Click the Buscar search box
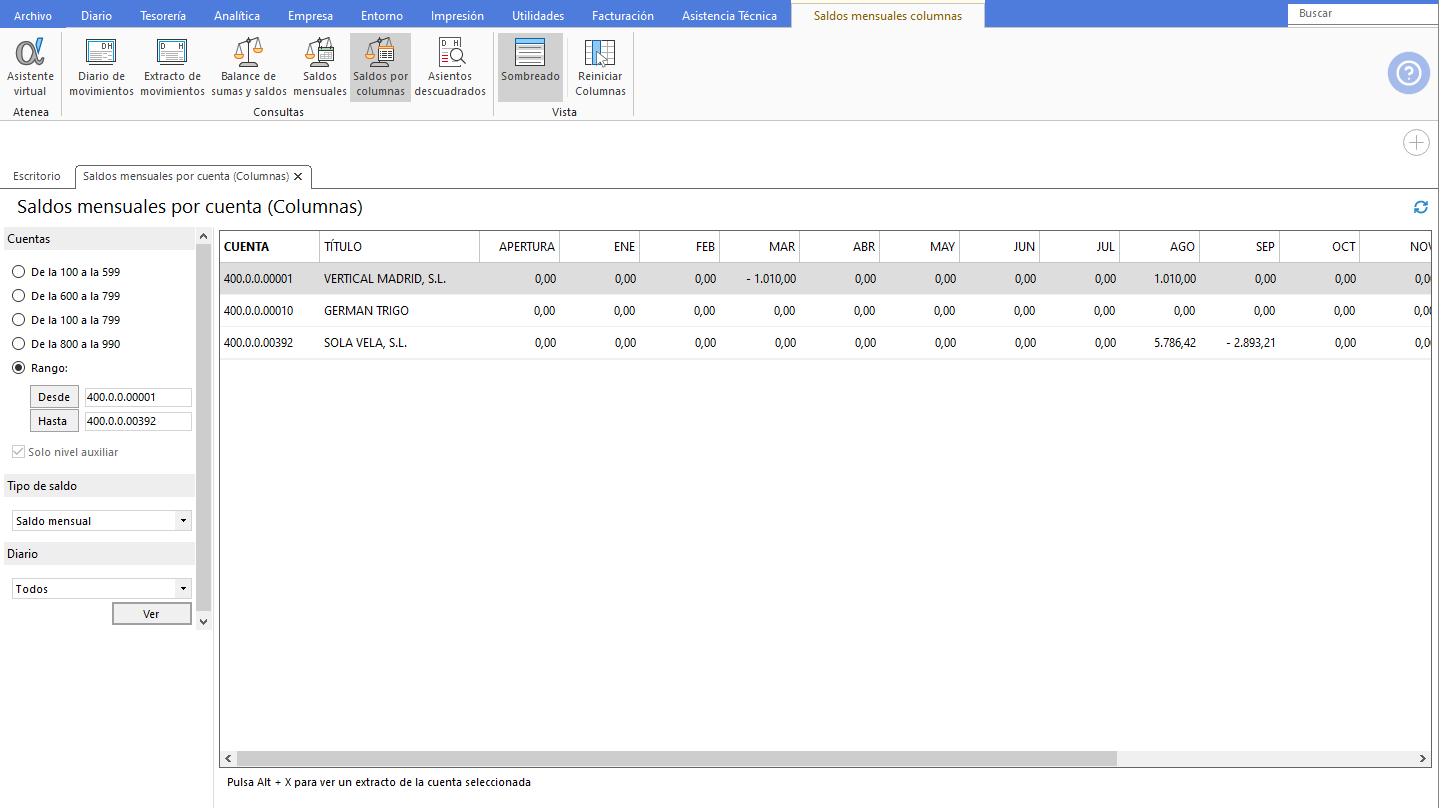The height and width of the screenshot is (808, 1439). (x=1361, y=14)
